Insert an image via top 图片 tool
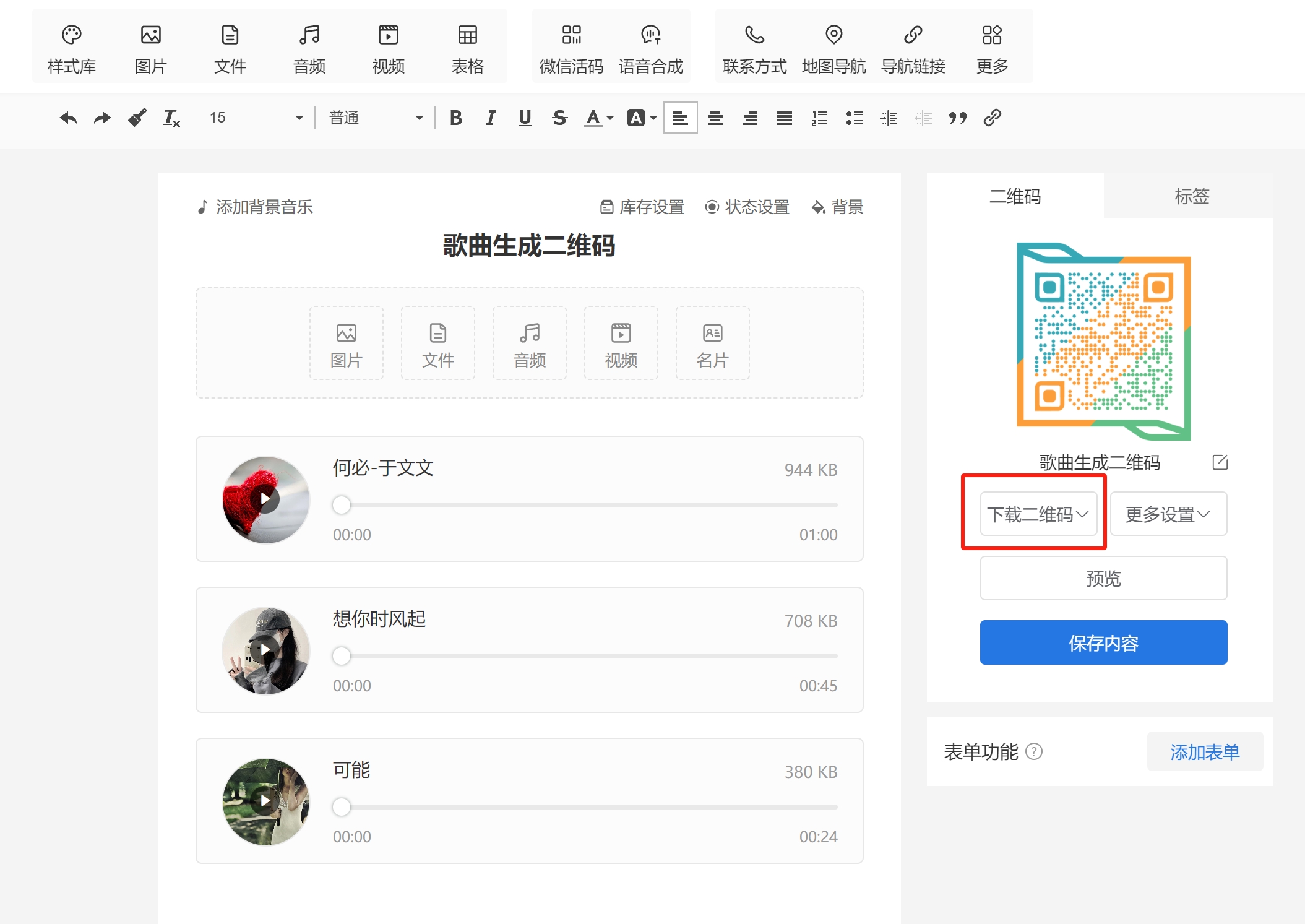1305x924 pixels. [x=151, y=50]
